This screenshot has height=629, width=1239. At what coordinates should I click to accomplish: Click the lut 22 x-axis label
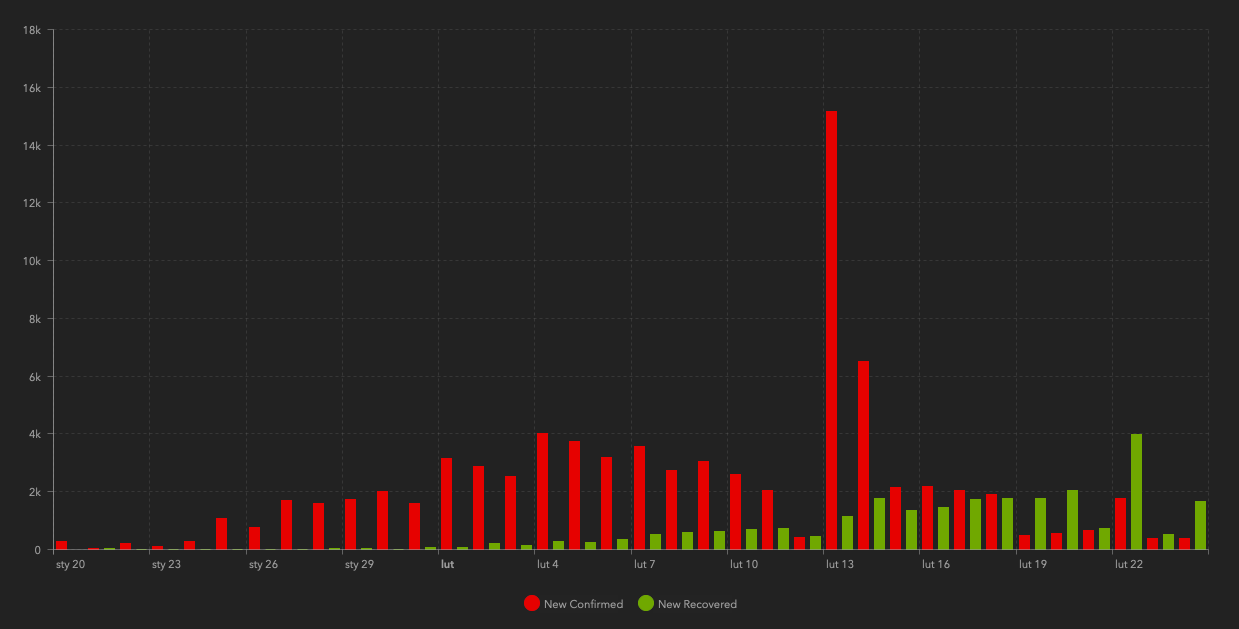(1128, 565)
